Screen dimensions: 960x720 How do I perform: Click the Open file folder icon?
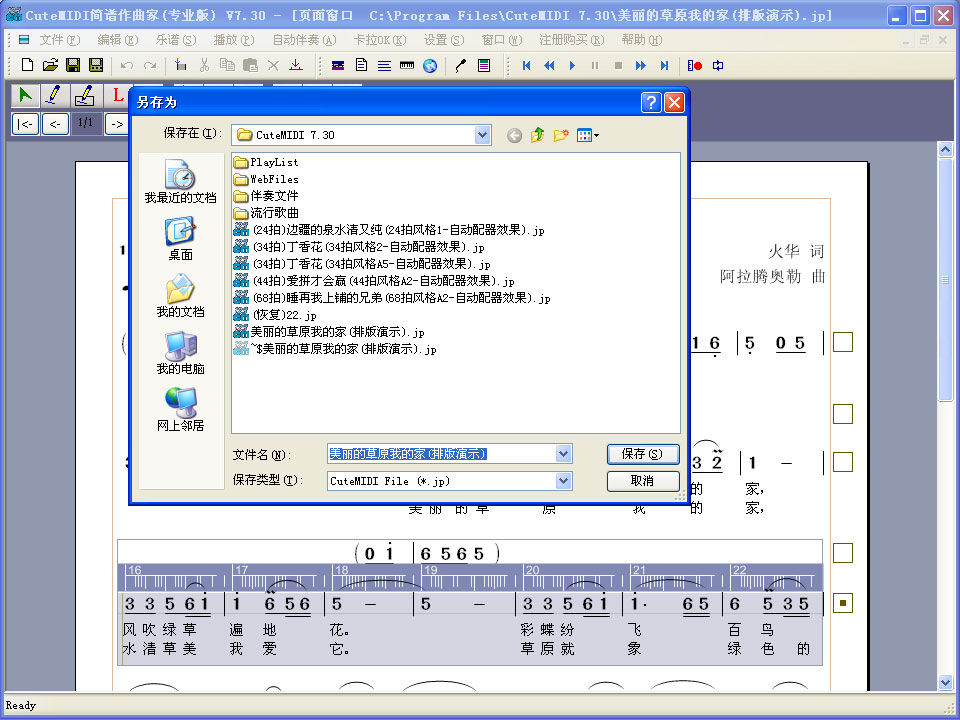click(x=50, y=65)
